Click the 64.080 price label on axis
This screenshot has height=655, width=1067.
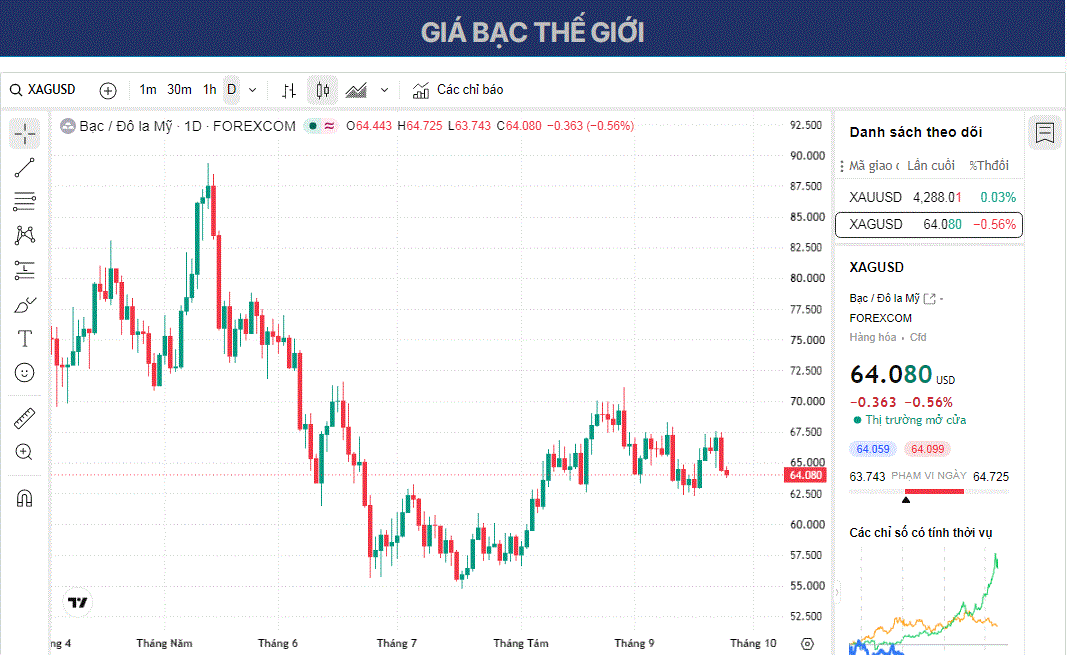pyautogui.click(x=806, y=475)
